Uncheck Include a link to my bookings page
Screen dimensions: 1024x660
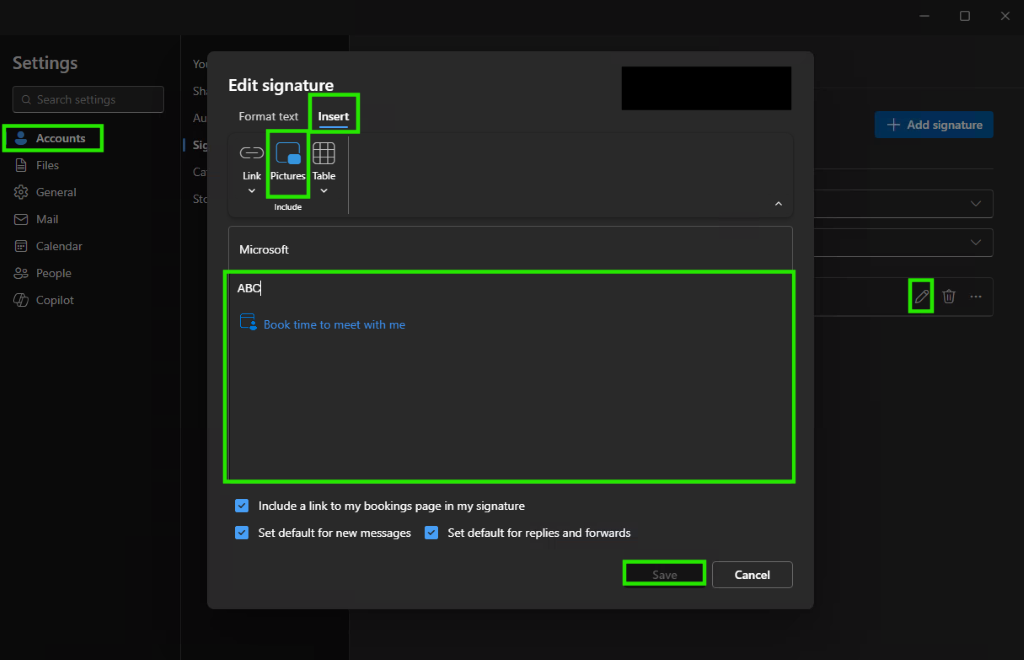pos(242,506)
